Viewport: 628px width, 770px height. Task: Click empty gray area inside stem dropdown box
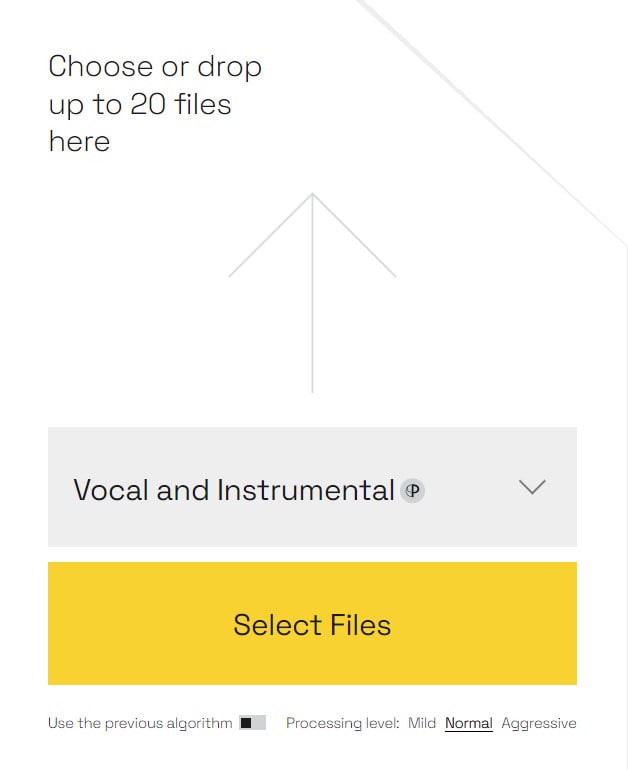(470, 520)
